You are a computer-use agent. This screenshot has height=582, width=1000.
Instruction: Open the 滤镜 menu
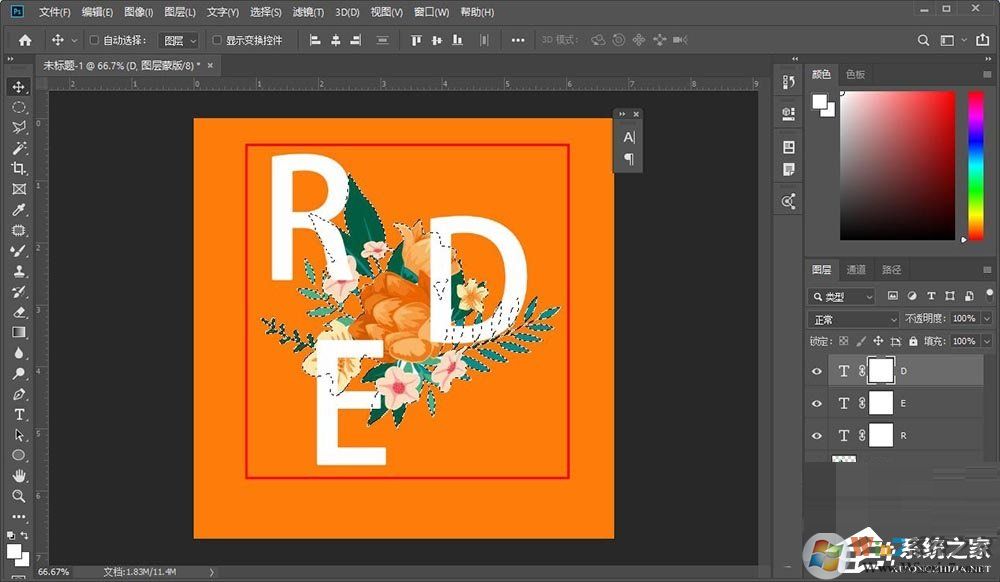click(x=308, y=12)
